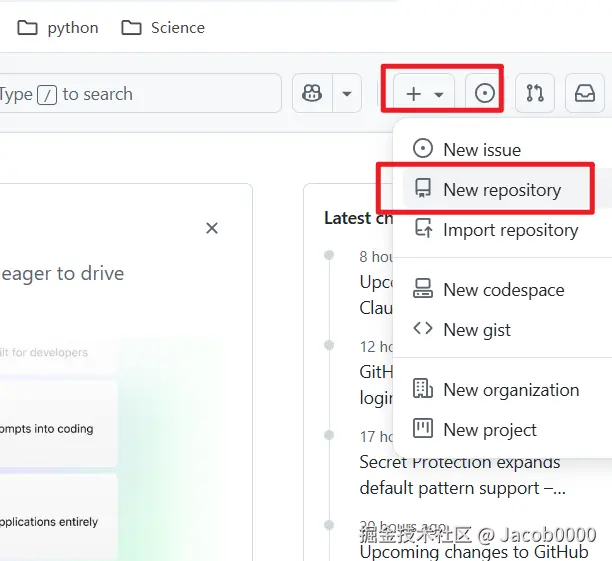Open GitHub Copilot chat icon
612x561 pixels.
312,93
